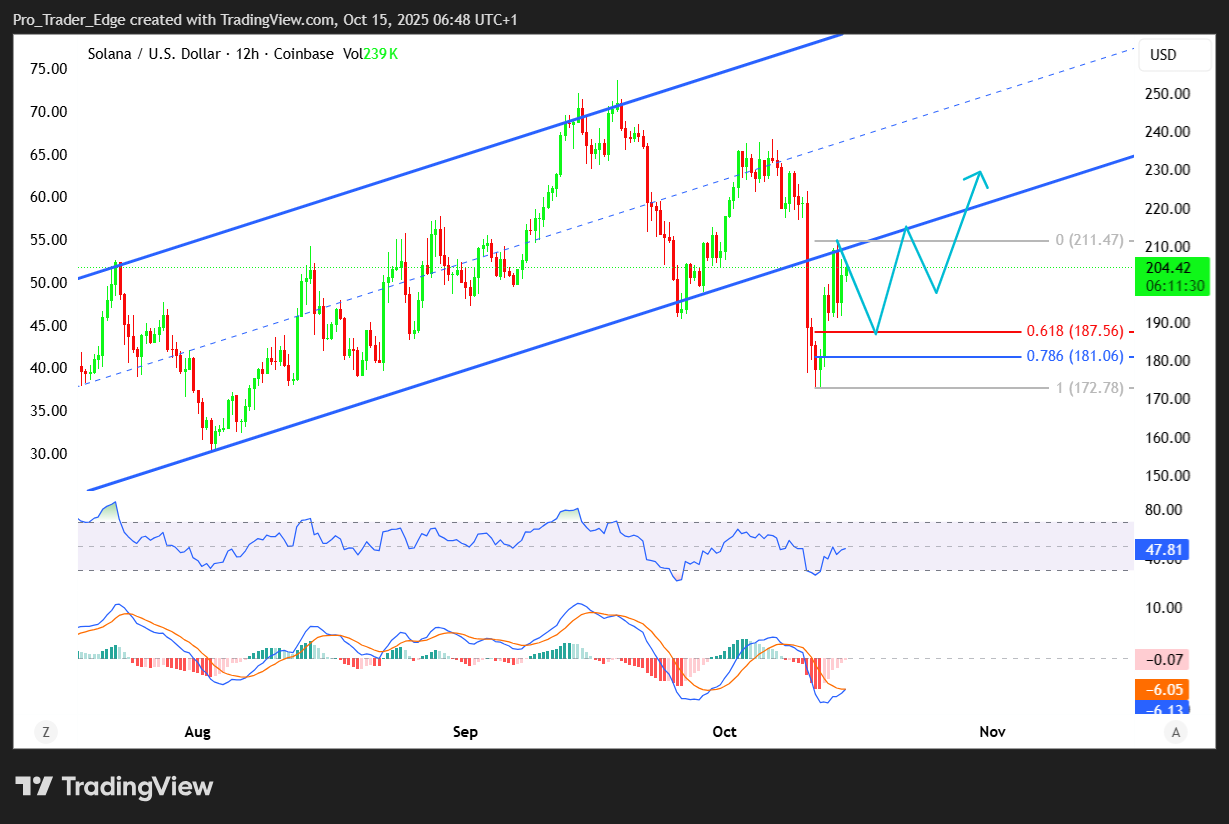The height and width of the screenshot is (824, 1229).
Task: Click the A auto-scale icon at bottom-right
Action: coord(1177,732)
